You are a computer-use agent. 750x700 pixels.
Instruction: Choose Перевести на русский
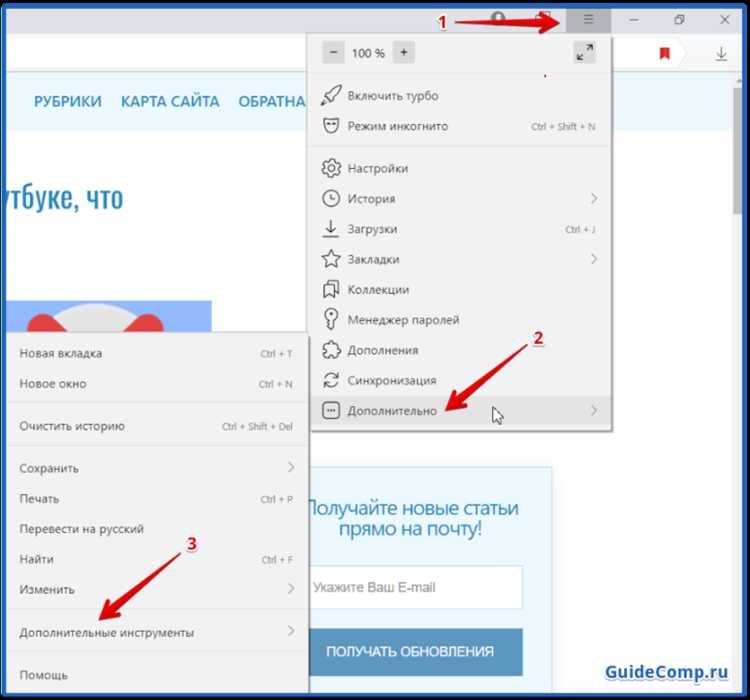pyautogui.click(x=157, y=529)
